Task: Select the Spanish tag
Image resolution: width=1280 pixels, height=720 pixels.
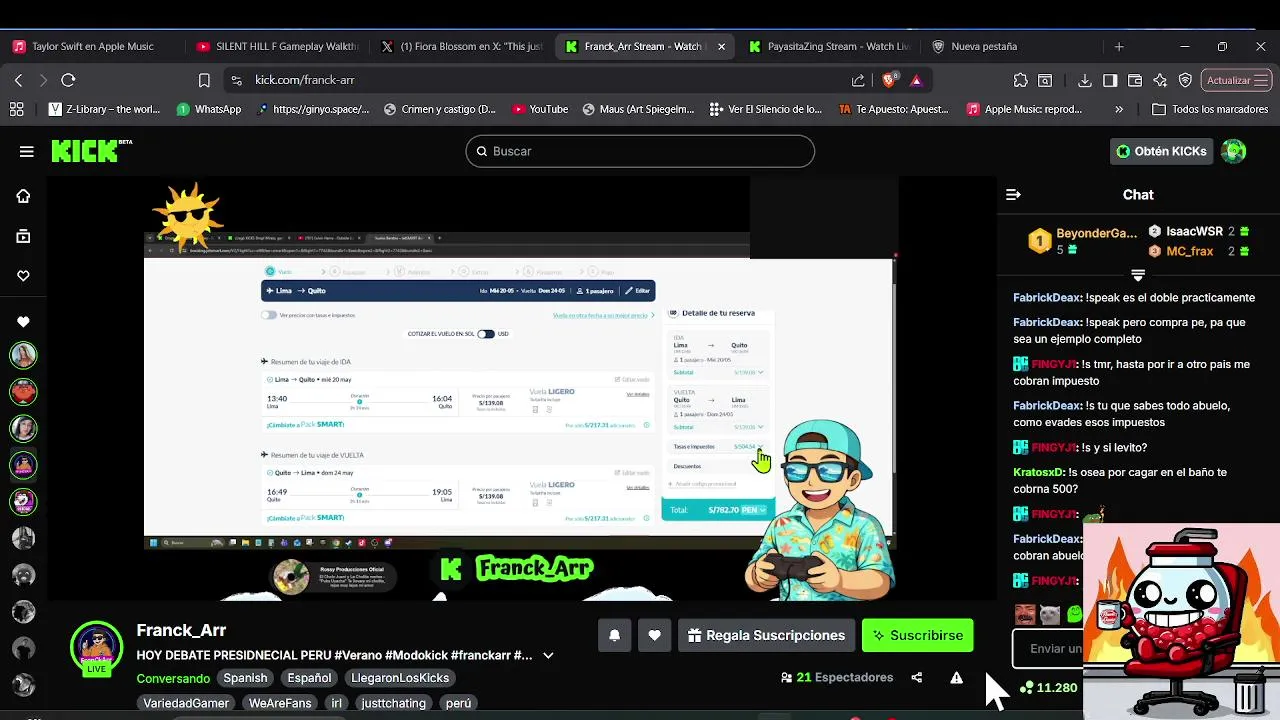Action: (245, 678)
